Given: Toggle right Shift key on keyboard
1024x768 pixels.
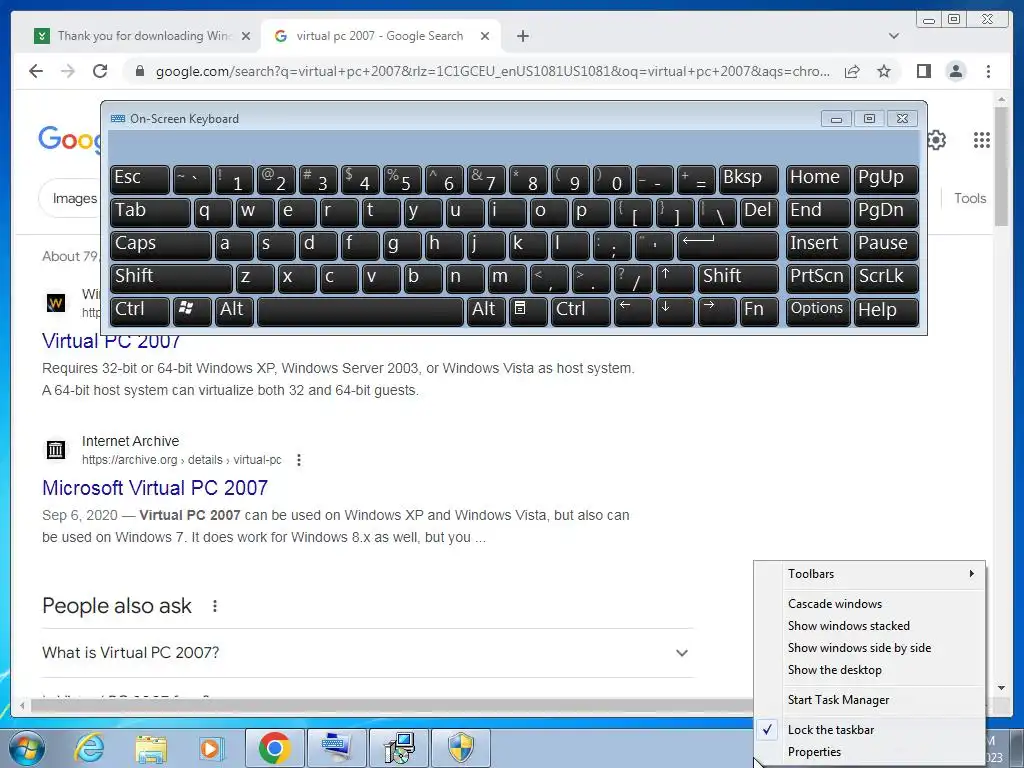Looking at the screenshot, I should (738, 278).
